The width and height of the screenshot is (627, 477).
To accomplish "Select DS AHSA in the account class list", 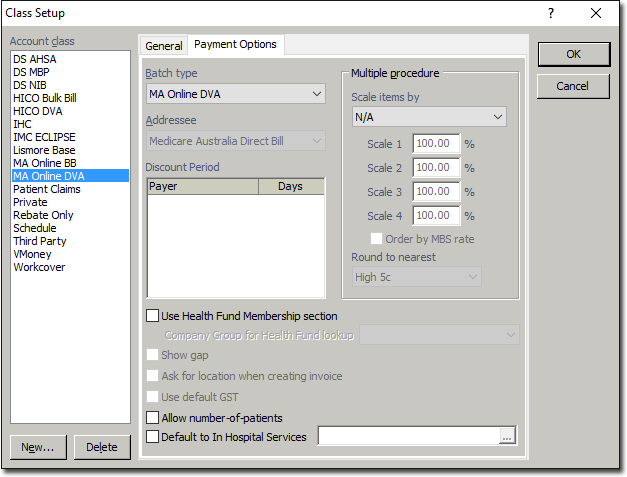I will (35, 59).
